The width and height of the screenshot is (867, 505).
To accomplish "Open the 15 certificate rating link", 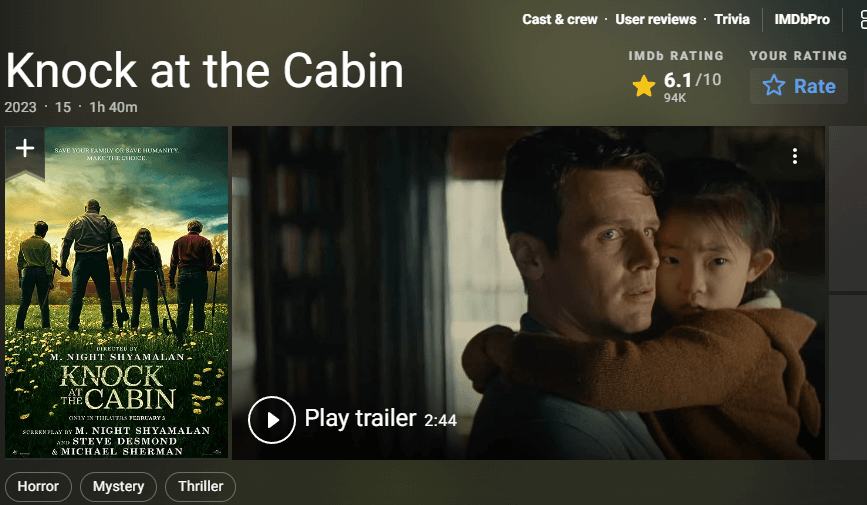I will coord(63,107).
